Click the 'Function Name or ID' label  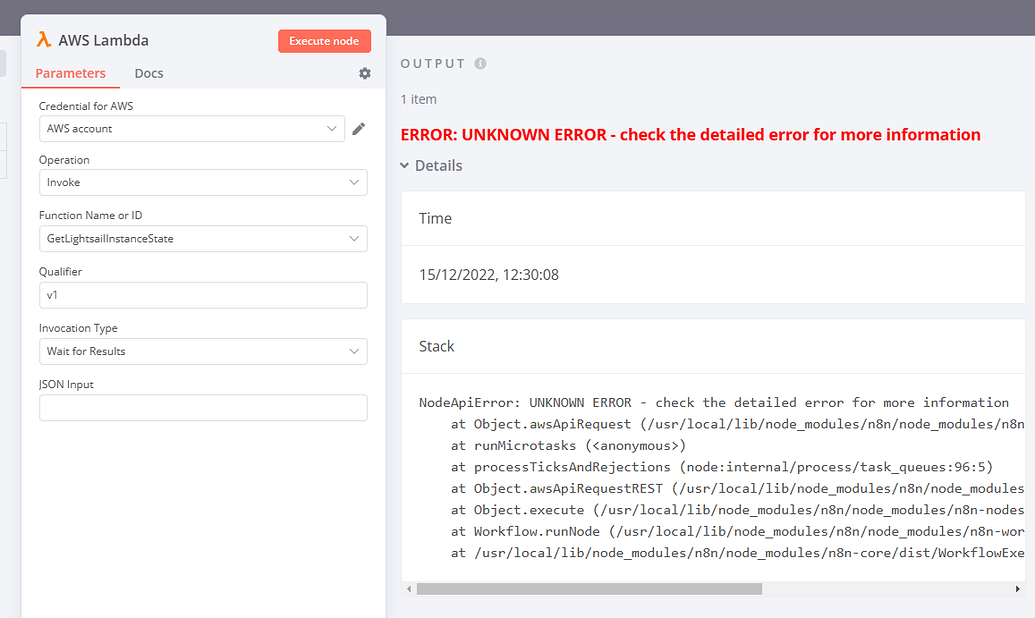(x=90, y=215)
